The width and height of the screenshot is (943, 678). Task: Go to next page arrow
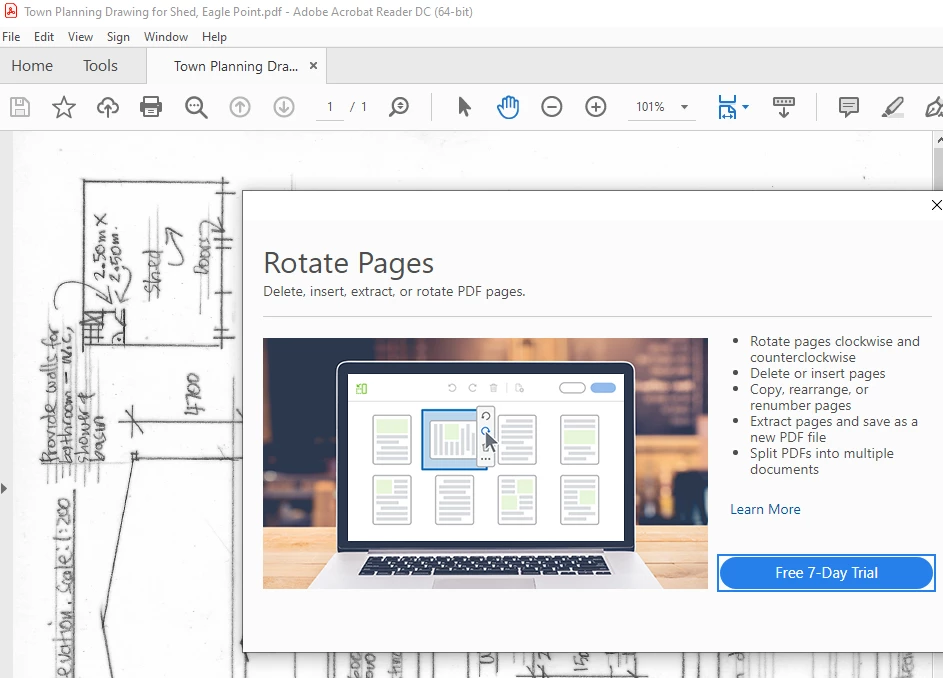point(284,107)
